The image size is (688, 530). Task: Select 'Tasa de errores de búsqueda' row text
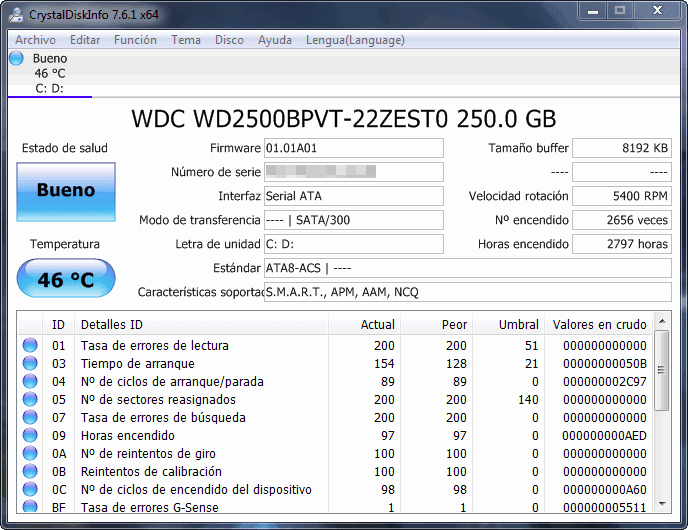(163, 418)
